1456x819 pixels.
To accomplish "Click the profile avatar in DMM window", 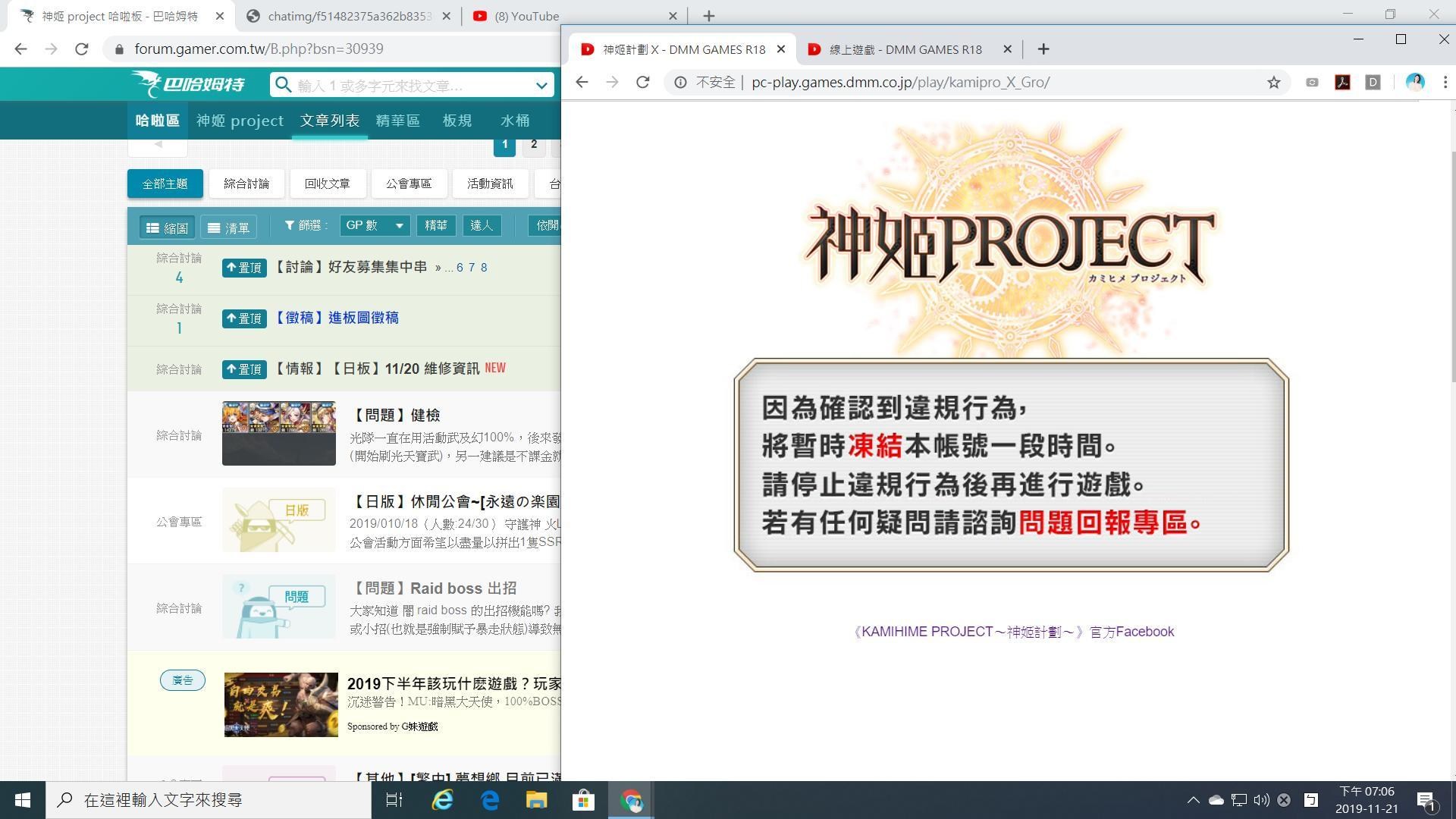I will point(1414,83).
